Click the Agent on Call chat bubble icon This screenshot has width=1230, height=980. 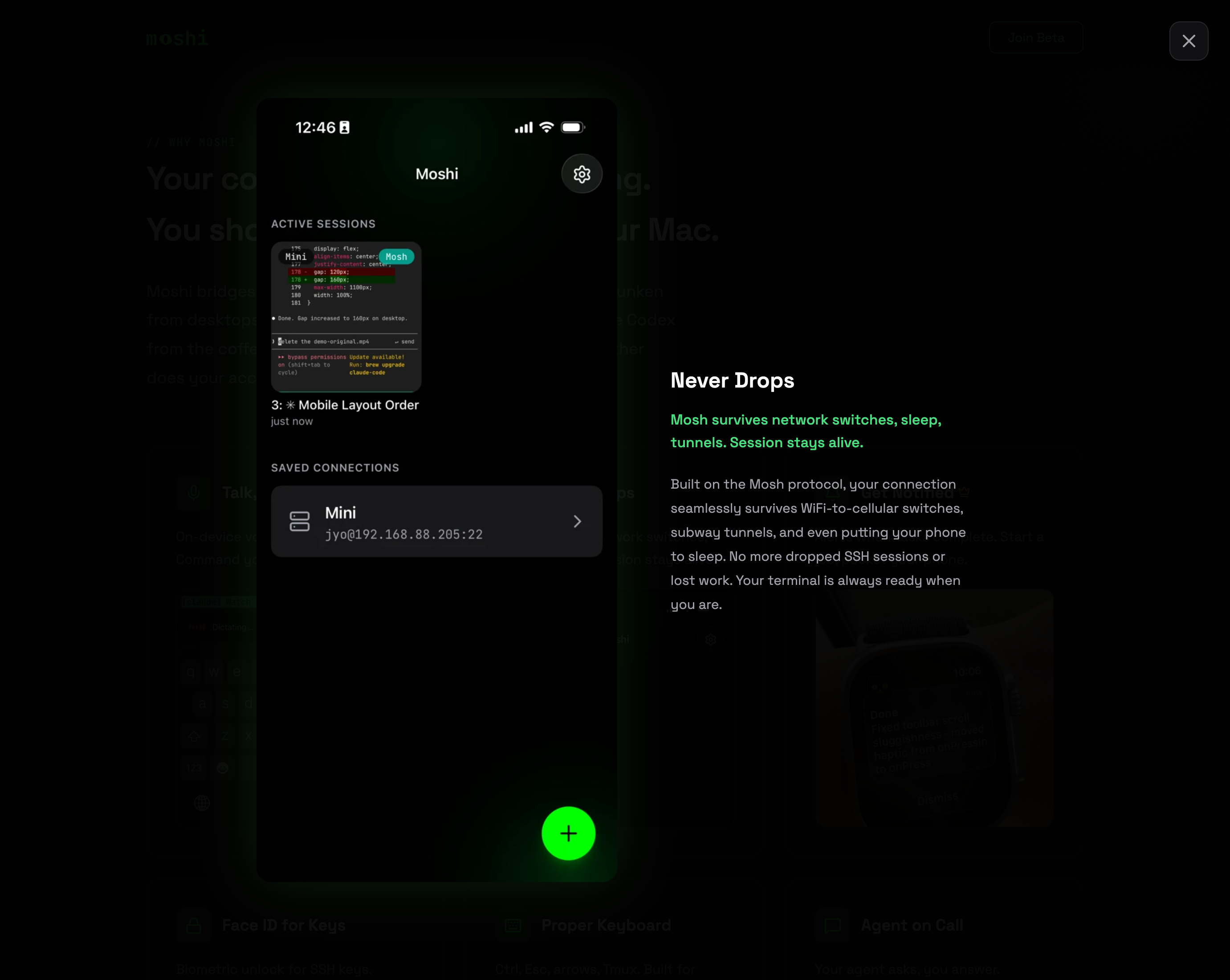832,925
